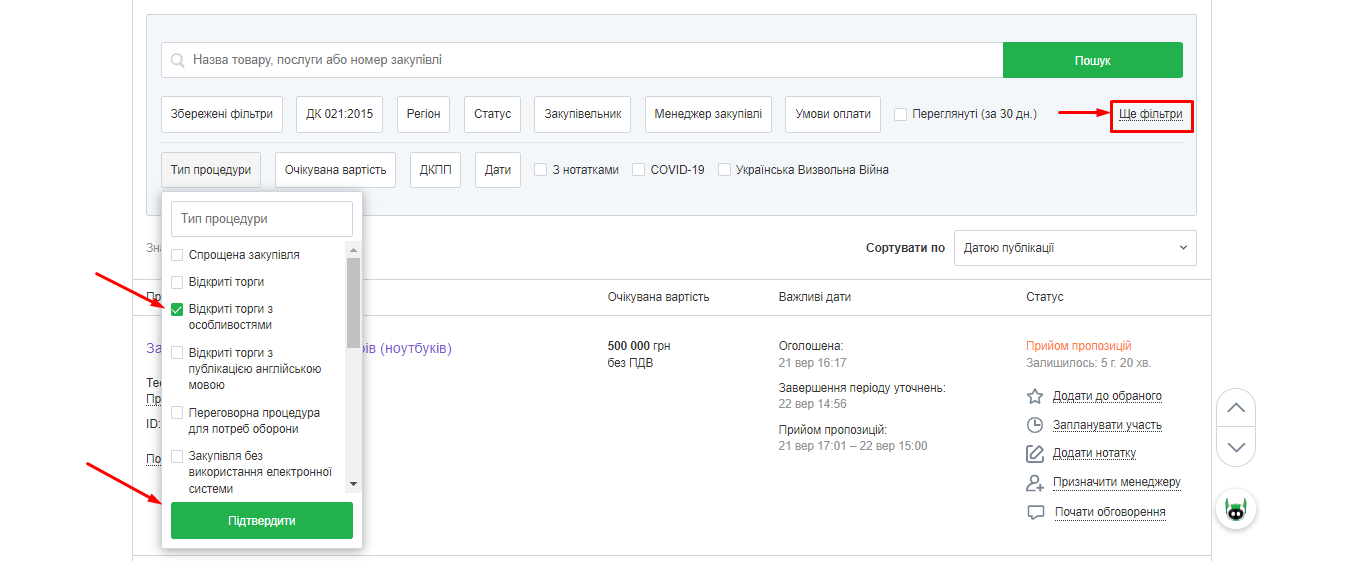The height and width of the screenshot is (561, 1346).
Task: Click the speech bubble icon for Почати обговорення
Action: (1035, 512)
